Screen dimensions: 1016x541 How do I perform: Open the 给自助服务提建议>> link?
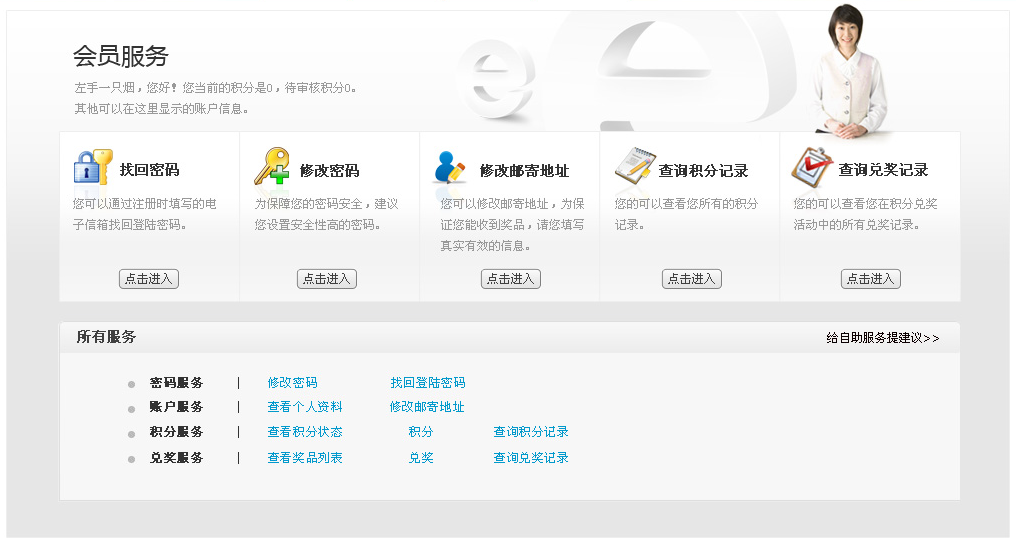coord(882,338)
